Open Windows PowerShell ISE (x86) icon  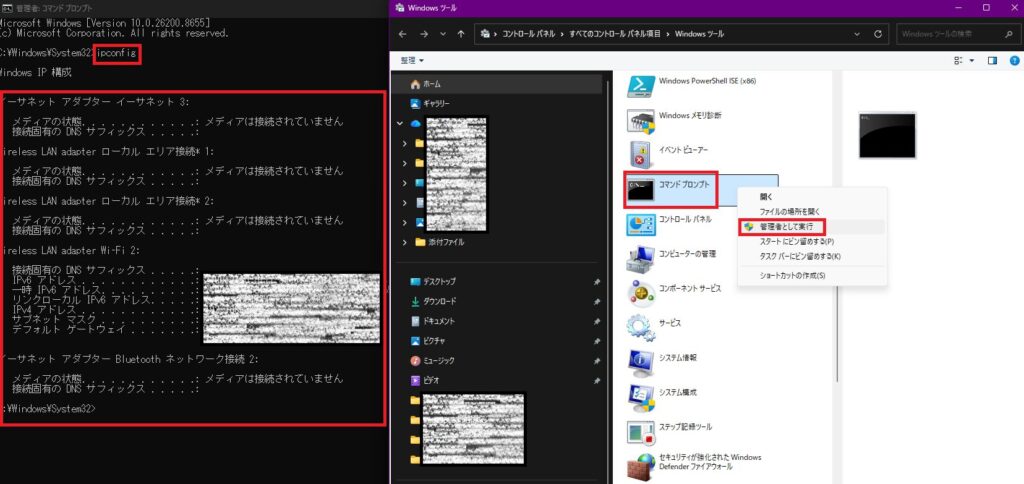(x=641, y=87)
